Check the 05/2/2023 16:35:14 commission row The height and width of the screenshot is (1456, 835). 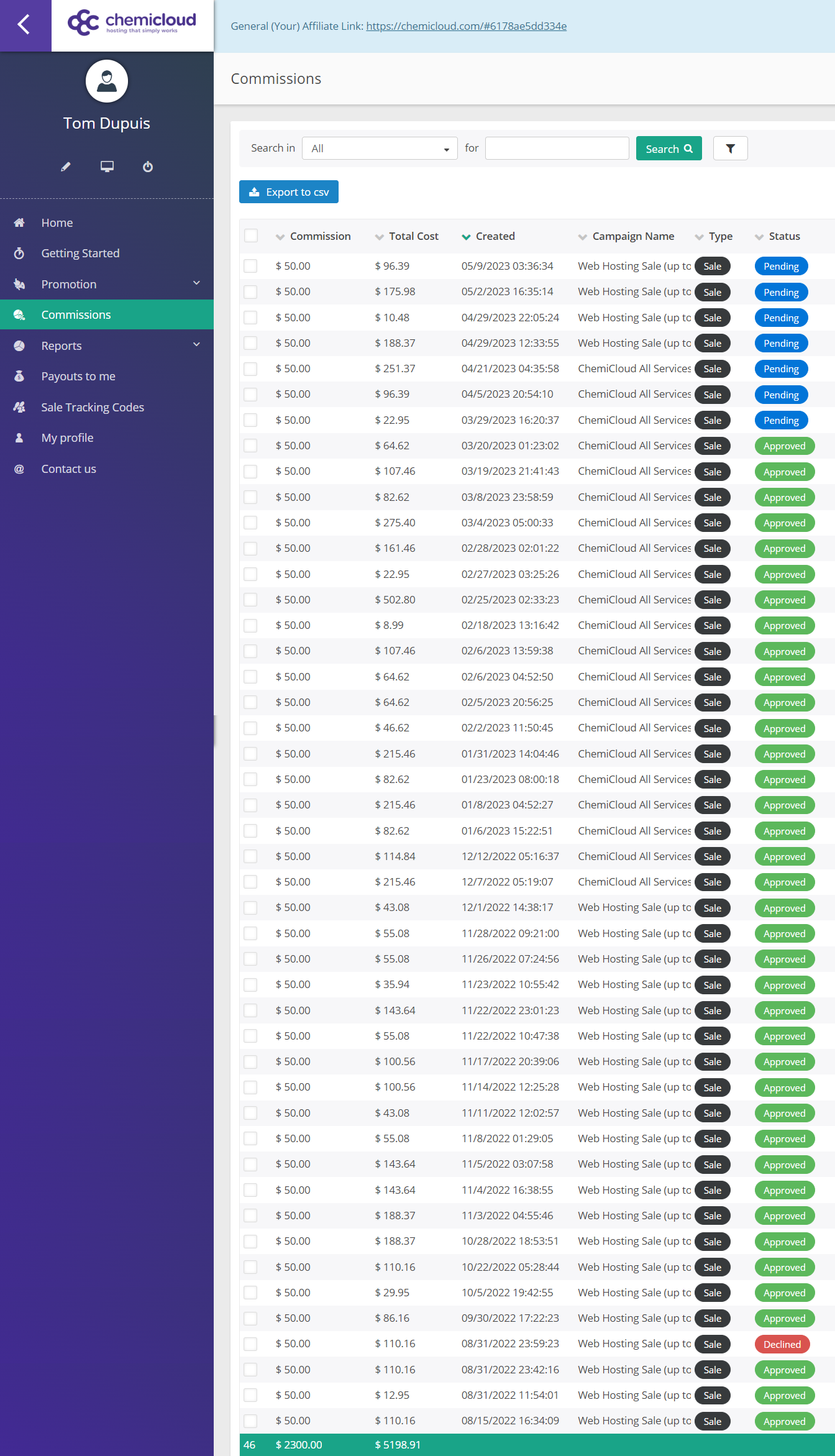[x=251, y=291]
